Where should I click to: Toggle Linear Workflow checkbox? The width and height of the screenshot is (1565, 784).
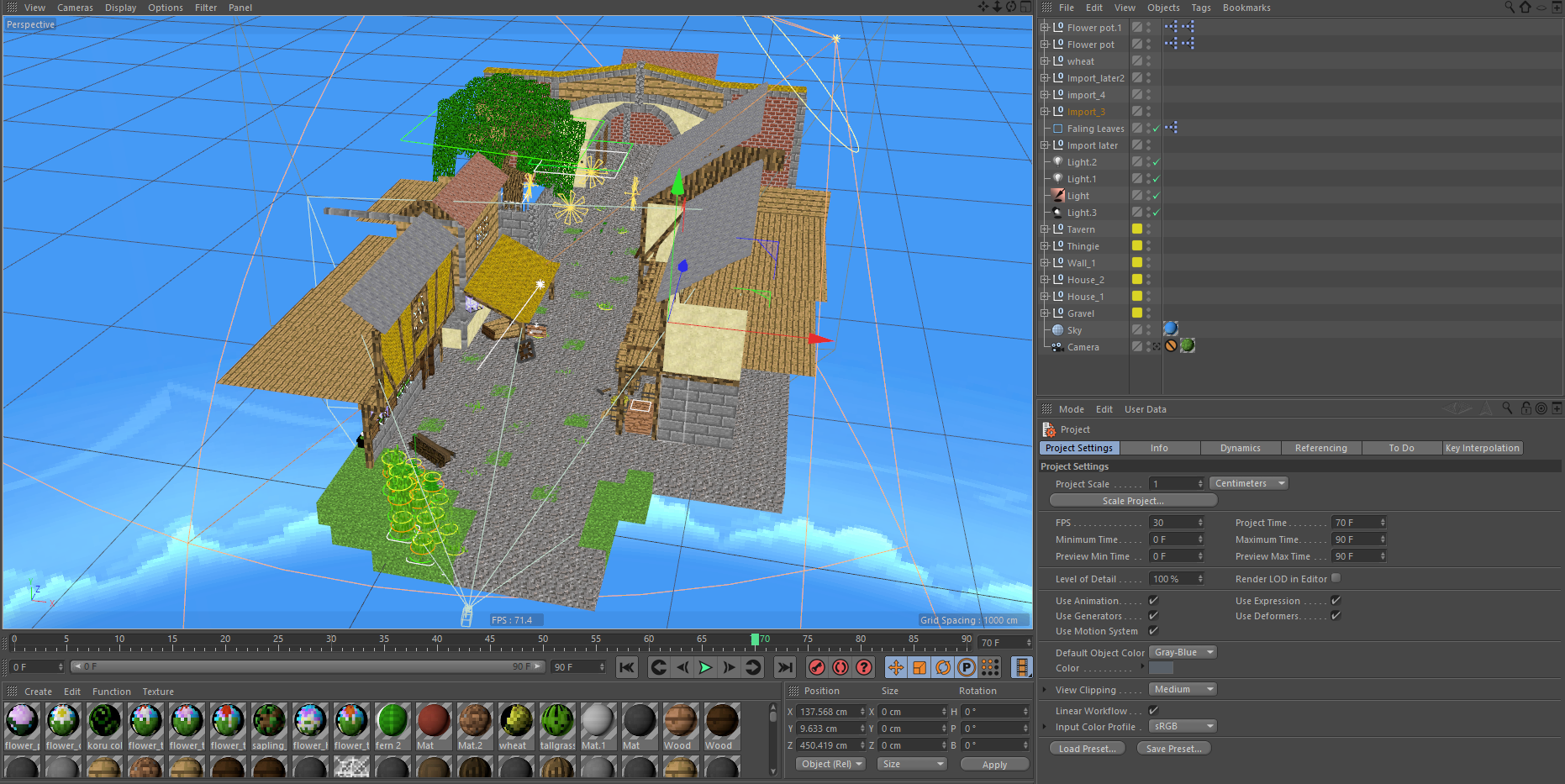1153,710
